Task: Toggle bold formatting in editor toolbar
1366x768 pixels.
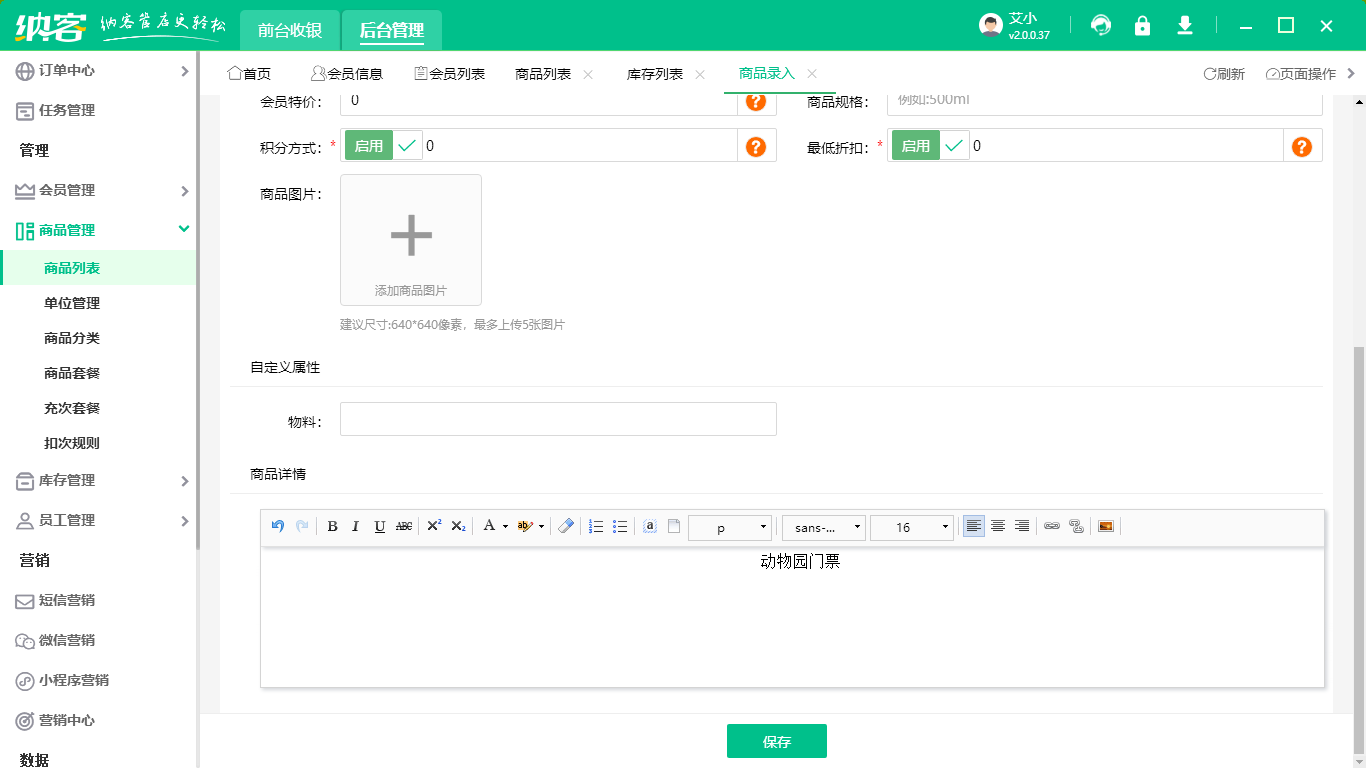Action: pos(333,527)
